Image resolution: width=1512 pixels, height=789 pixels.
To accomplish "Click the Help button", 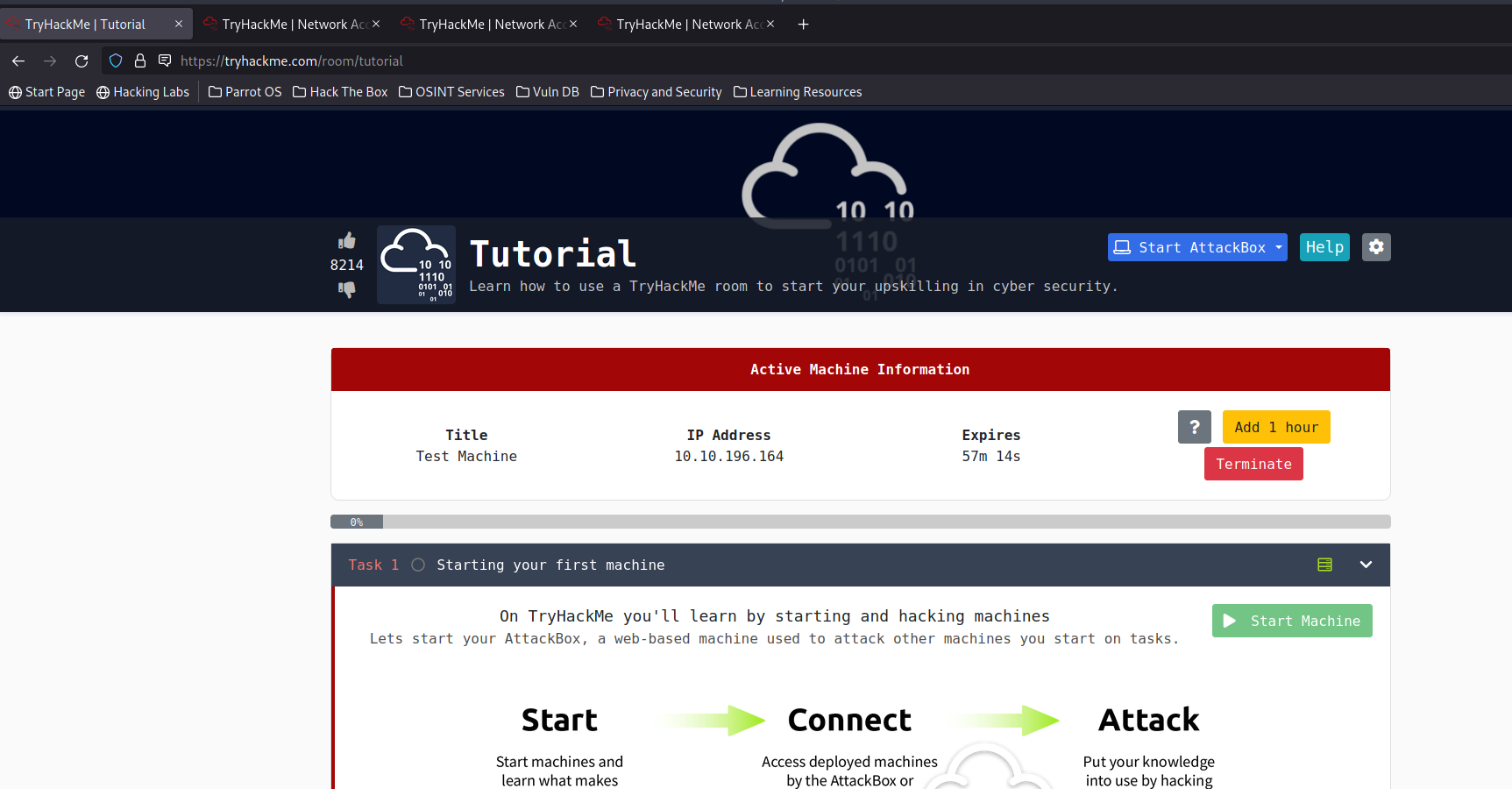I will point(1324,247).
